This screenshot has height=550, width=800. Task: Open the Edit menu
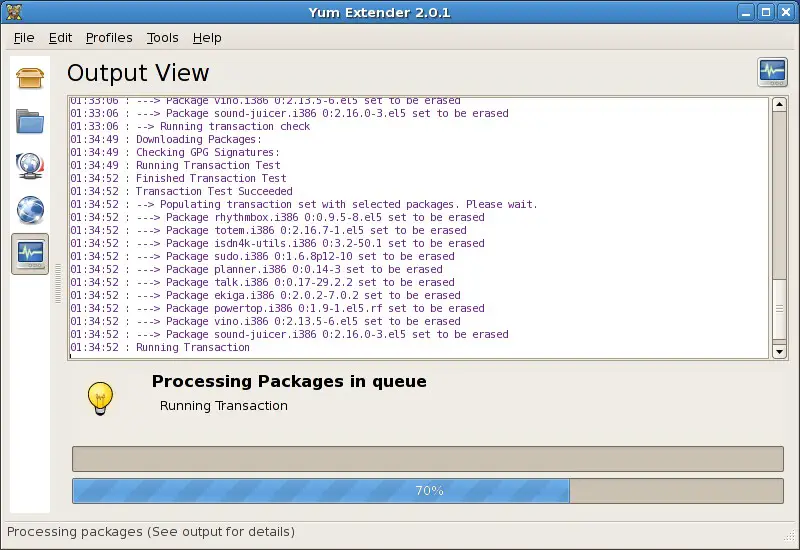coord(60,38)
